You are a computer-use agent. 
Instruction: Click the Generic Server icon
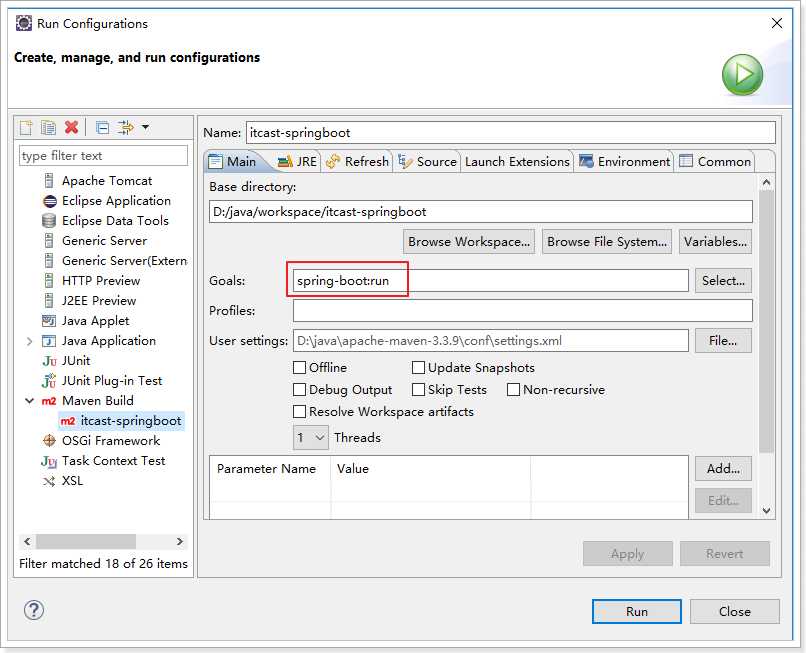(49, 241)
